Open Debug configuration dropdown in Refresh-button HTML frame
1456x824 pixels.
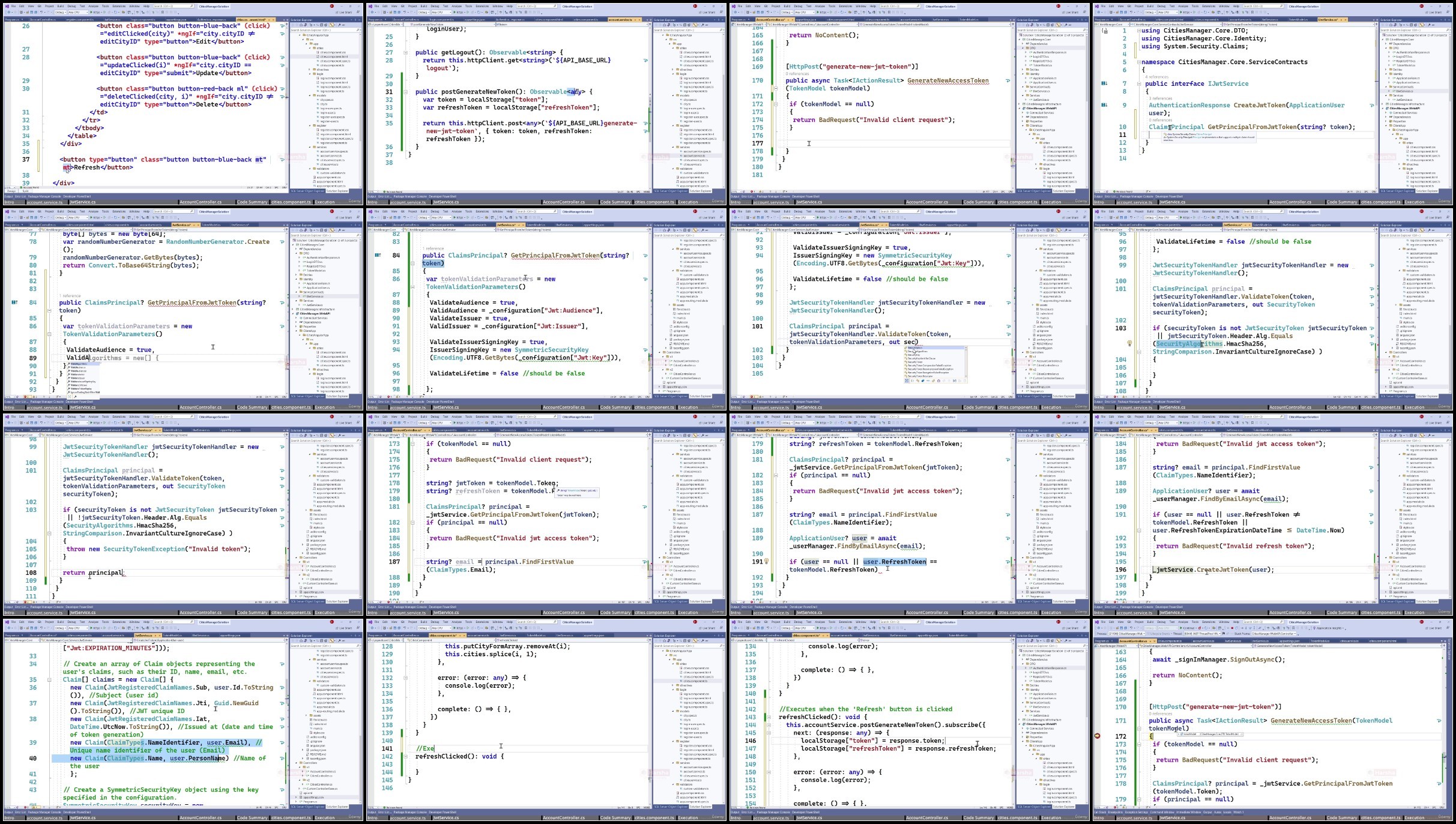pos(60,12)
